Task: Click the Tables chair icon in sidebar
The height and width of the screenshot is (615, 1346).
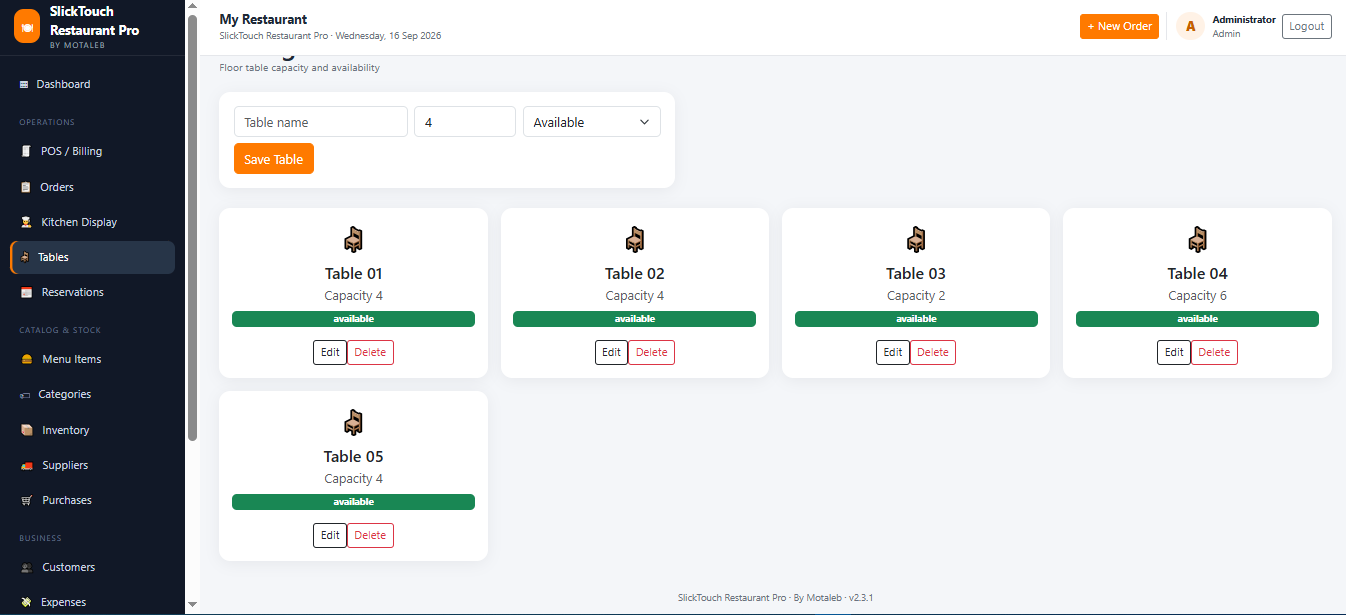Action: [x=25, y=257]
